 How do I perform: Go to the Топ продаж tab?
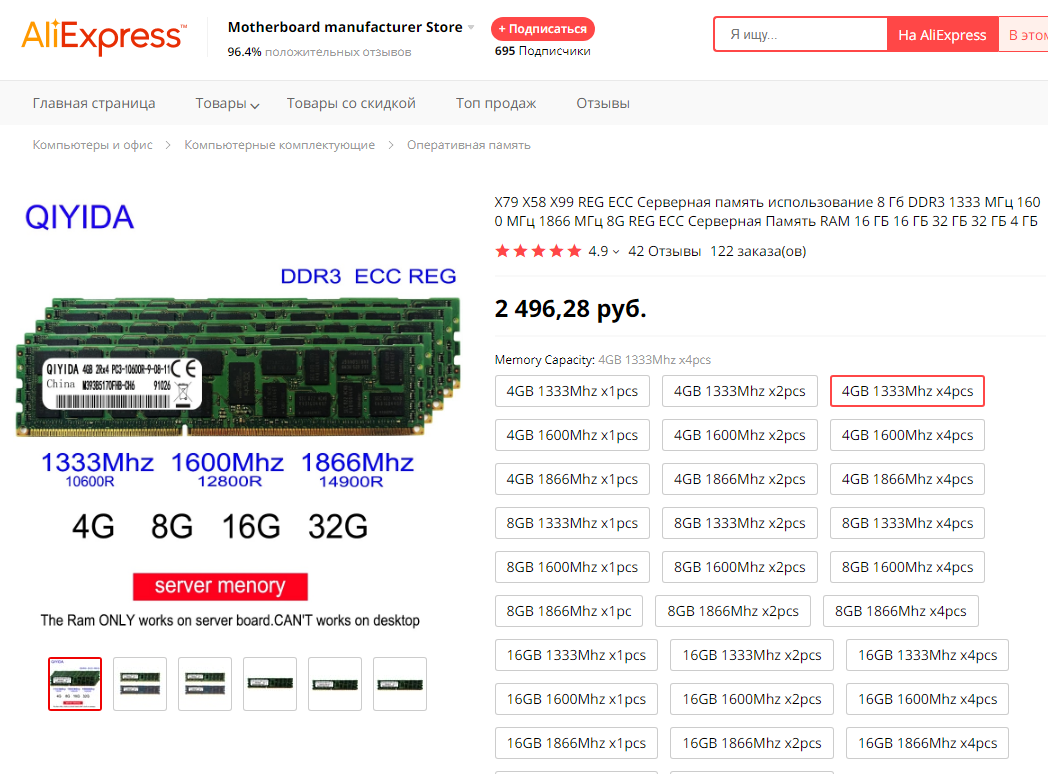pos(496,103)
